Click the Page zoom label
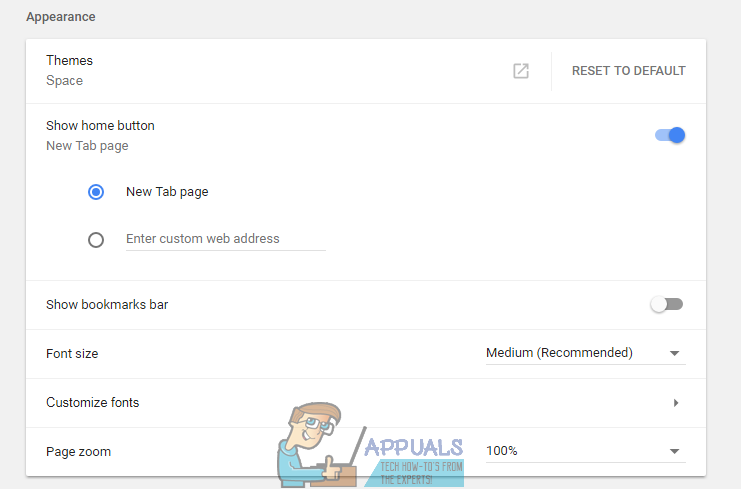The image size is (741, 489). 78,452
